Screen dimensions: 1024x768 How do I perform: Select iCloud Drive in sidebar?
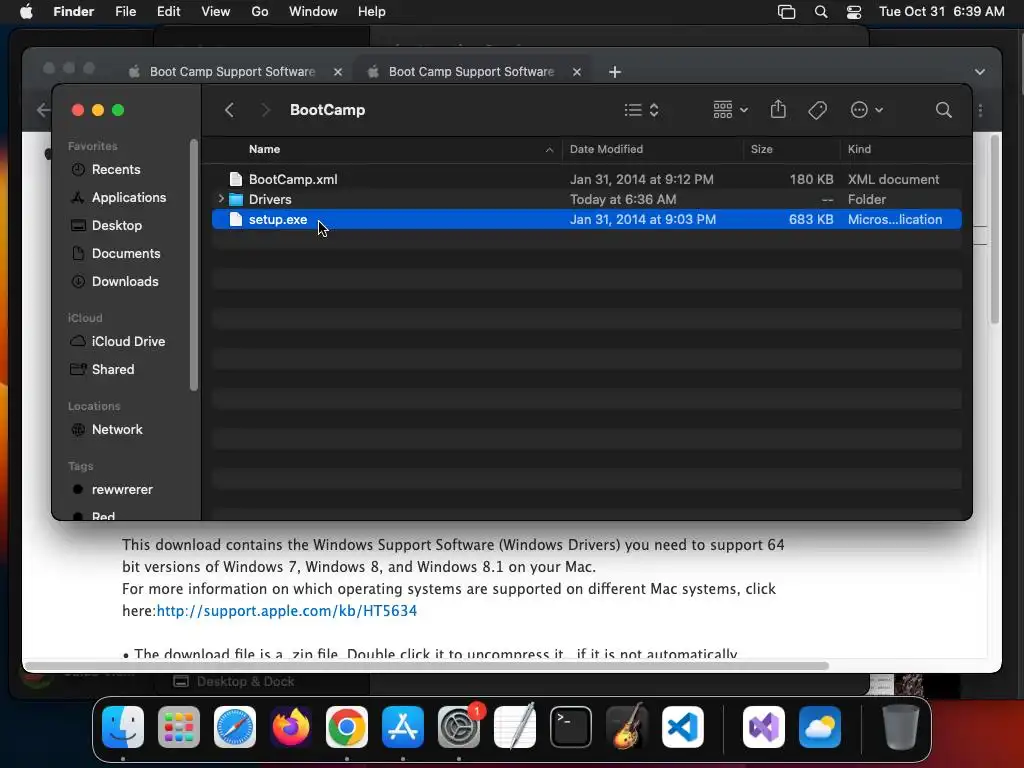128,342
